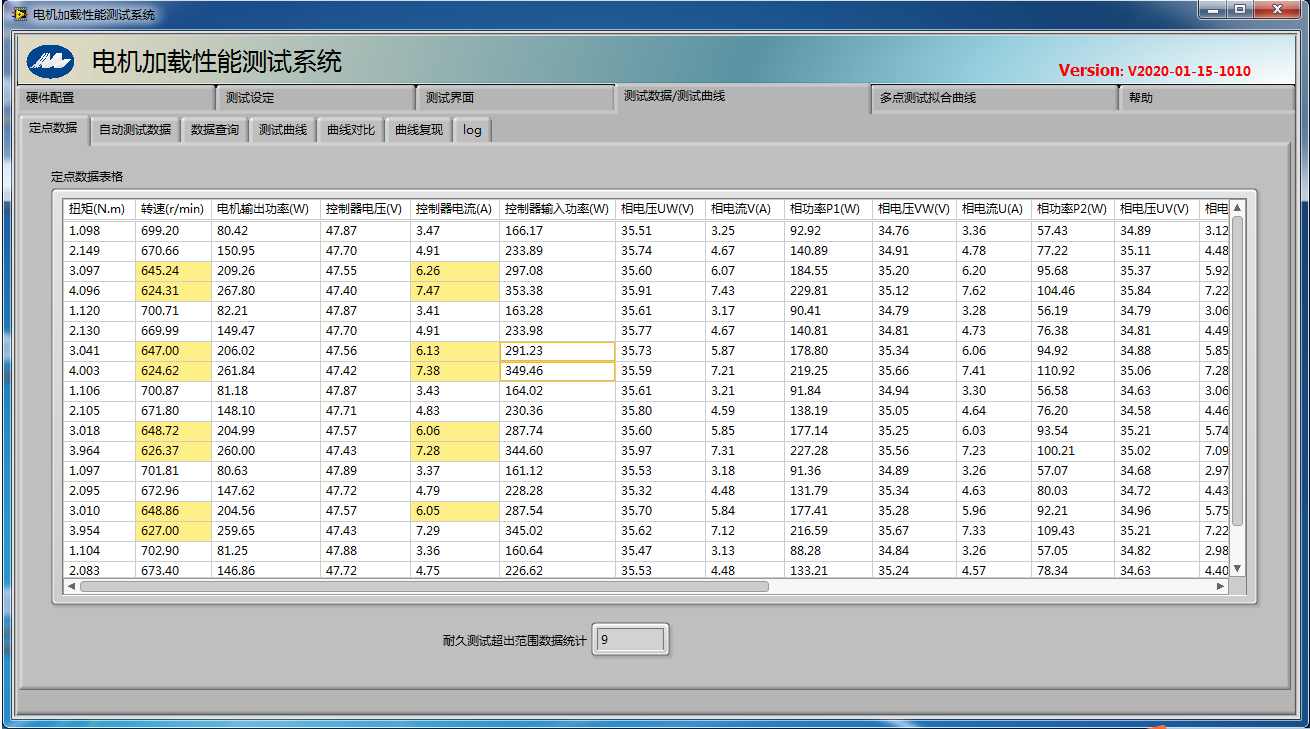This screenshot has width=1310, height=729.
Task: Click table scroll-down arrow
Action: pyautogui.click(x=1237, y=568)
